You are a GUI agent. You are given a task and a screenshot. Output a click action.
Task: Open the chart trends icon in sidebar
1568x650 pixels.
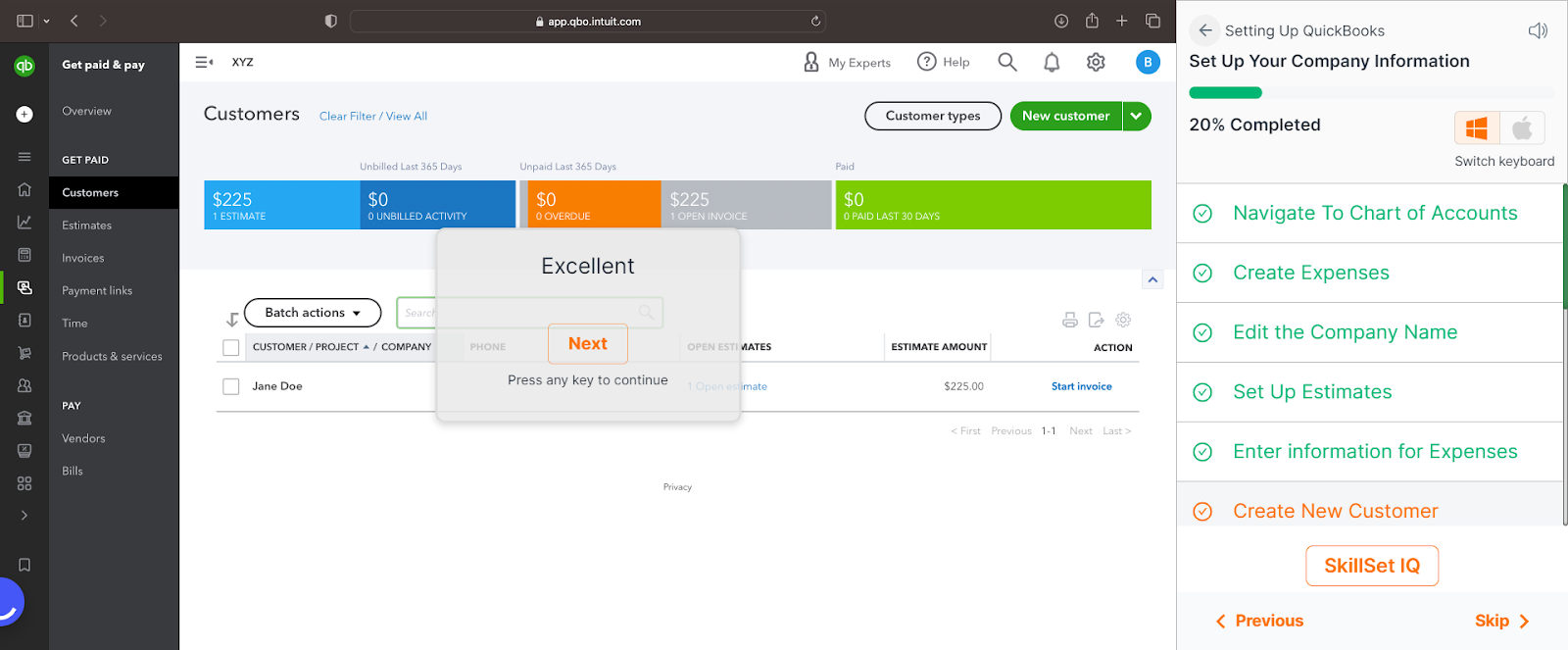pos(24,223)
